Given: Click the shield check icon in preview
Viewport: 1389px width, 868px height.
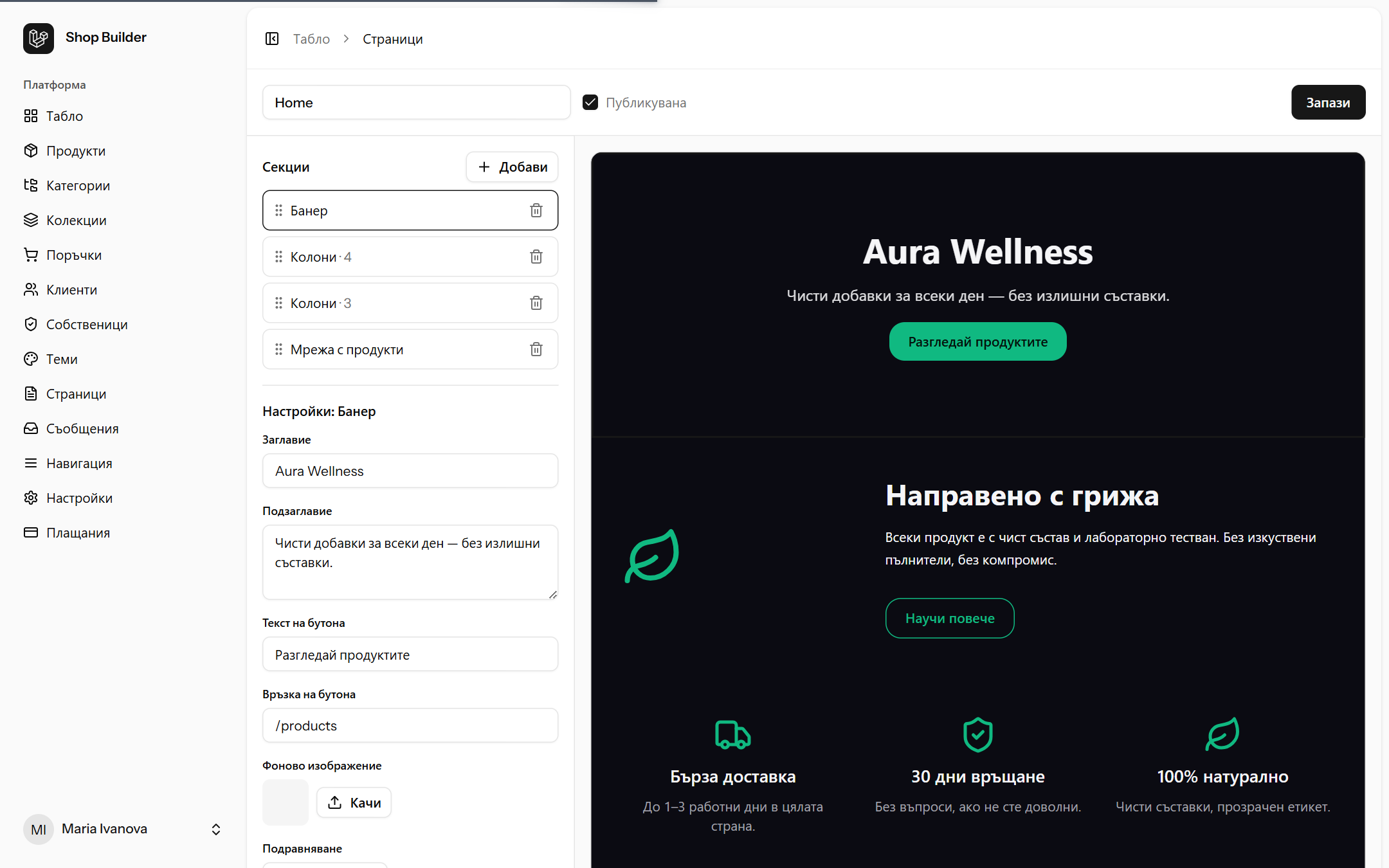Looking at the screenshot, I should tap(978, 734).
